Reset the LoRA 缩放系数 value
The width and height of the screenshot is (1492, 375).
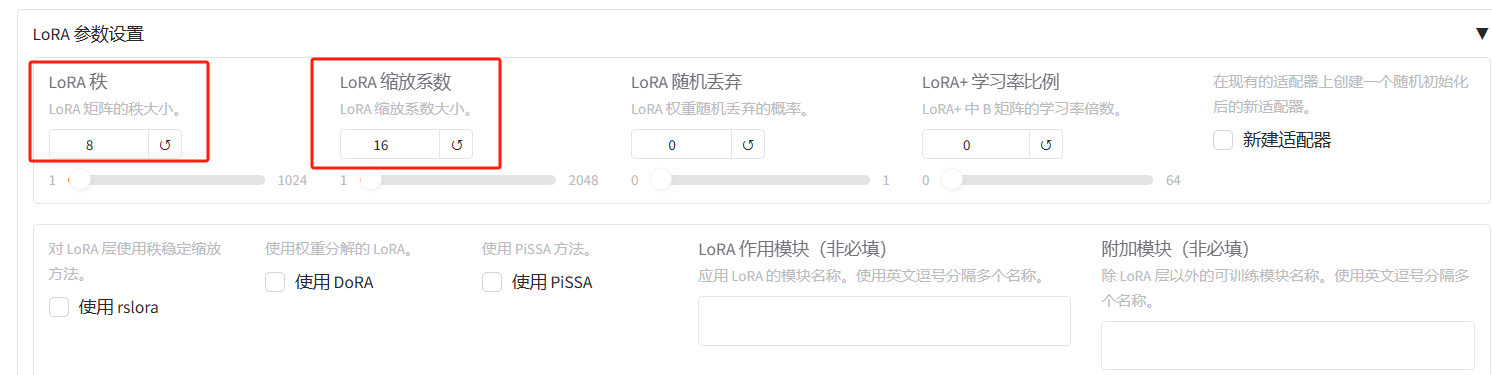pos(456,145)
